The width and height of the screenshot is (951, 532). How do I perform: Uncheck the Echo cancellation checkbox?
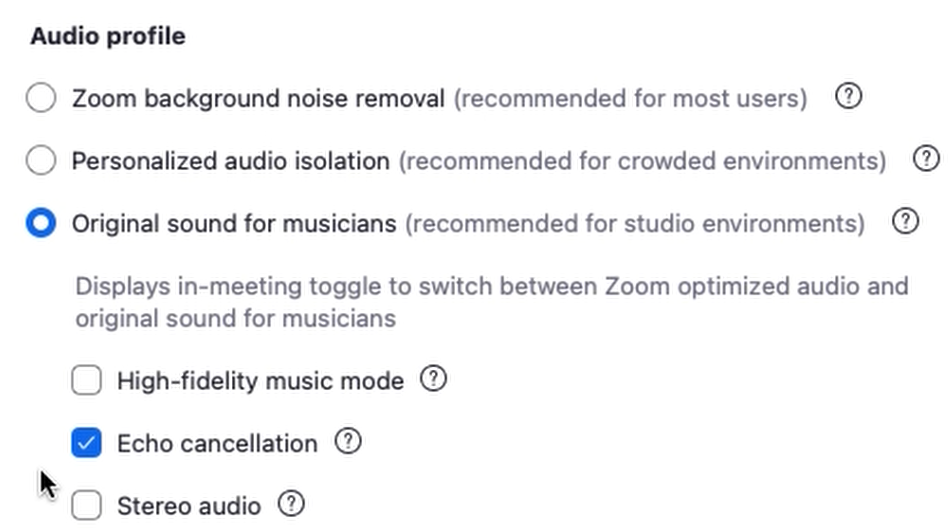click(87, 443)
